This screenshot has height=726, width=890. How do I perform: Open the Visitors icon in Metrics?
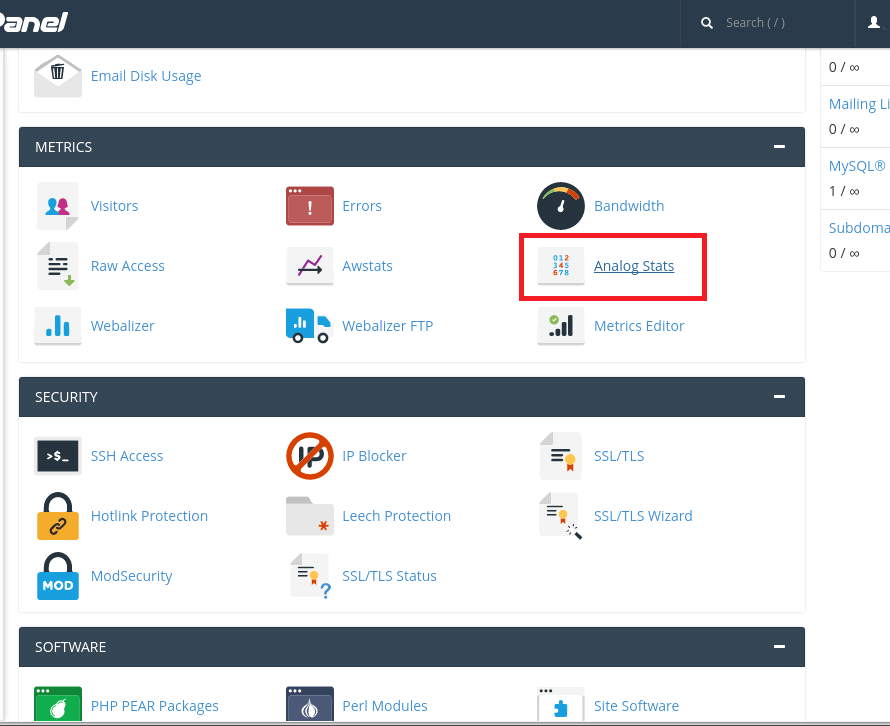[57, 206]
